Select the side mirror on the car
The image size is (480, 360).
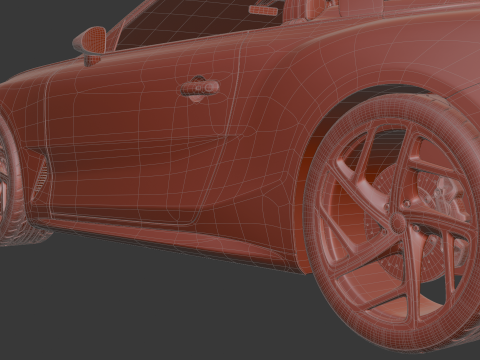coord(90,43)
